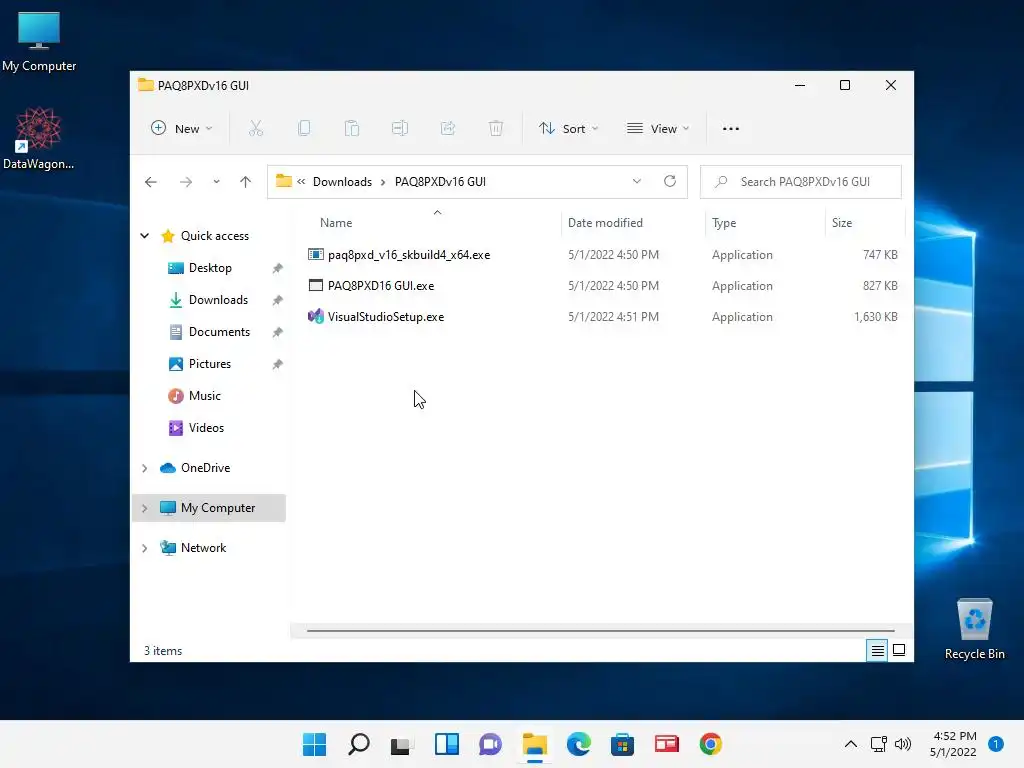
Task: Open Task View on taskbar
Action: (x=402, y=744)
